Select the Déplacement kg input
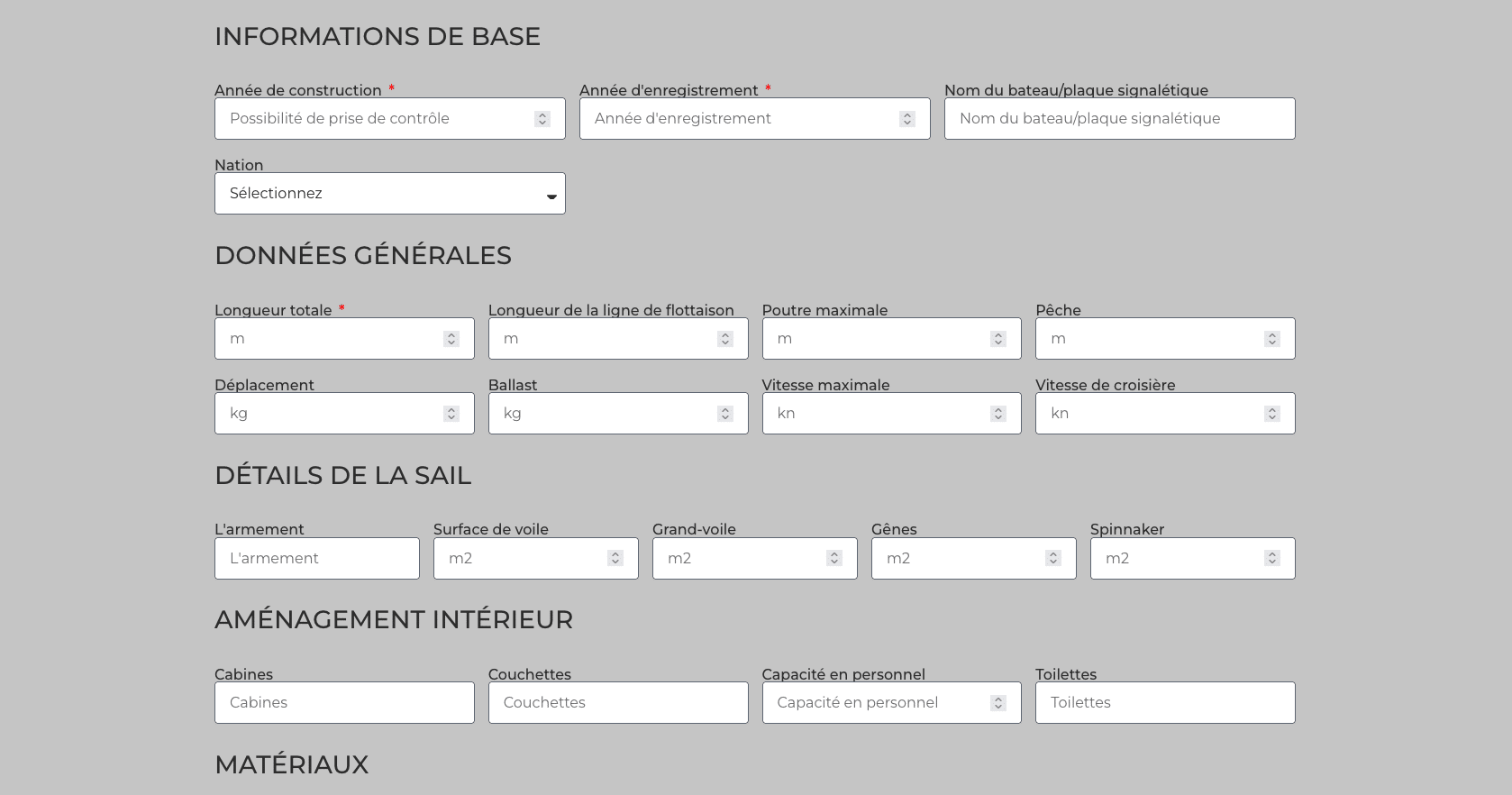The height and width of the screenshot is (795, 1512). [344, 414]
